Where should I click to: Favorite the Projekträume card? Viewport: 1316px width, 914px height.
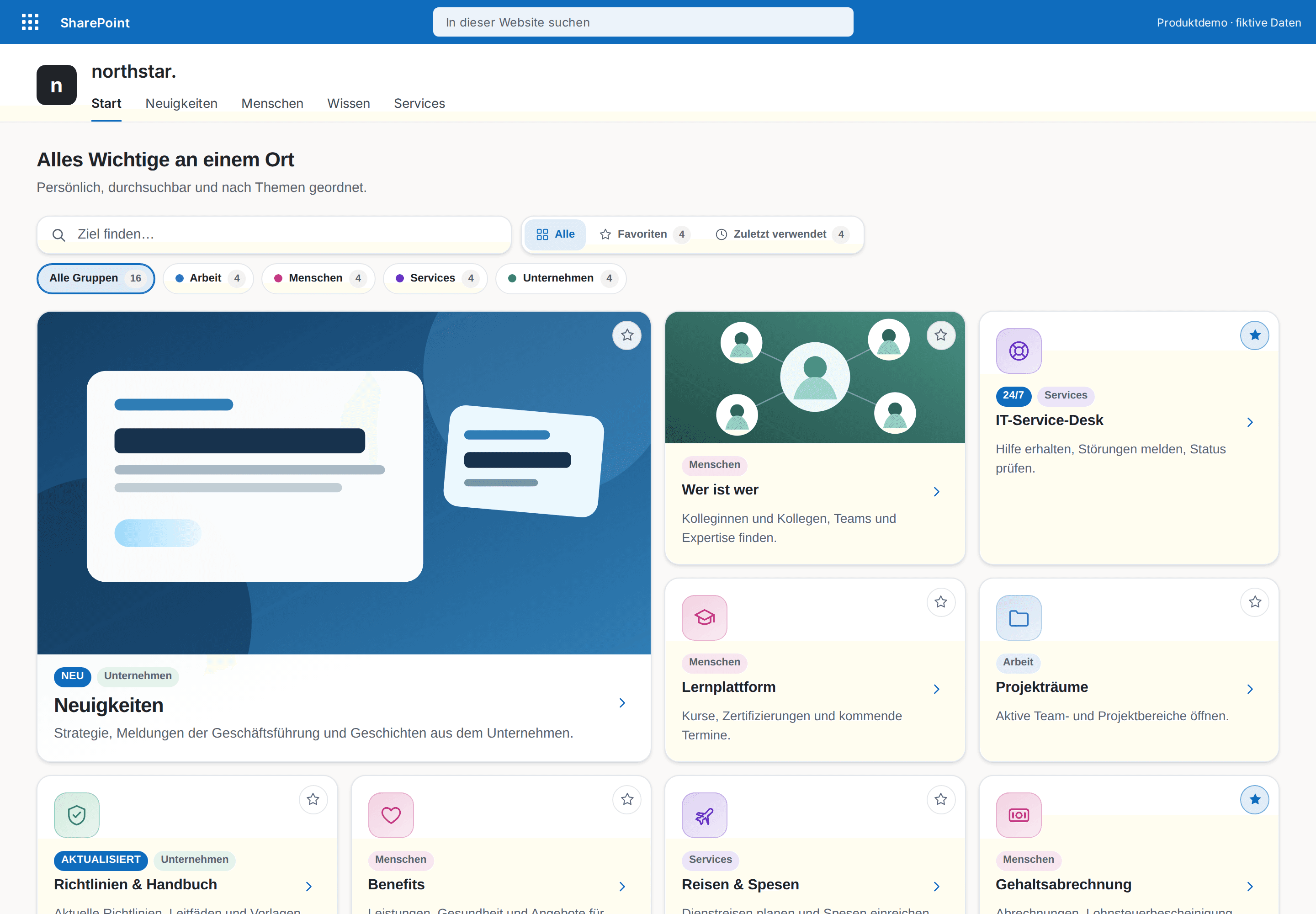pyautogui.click(x=1255, y=602)
